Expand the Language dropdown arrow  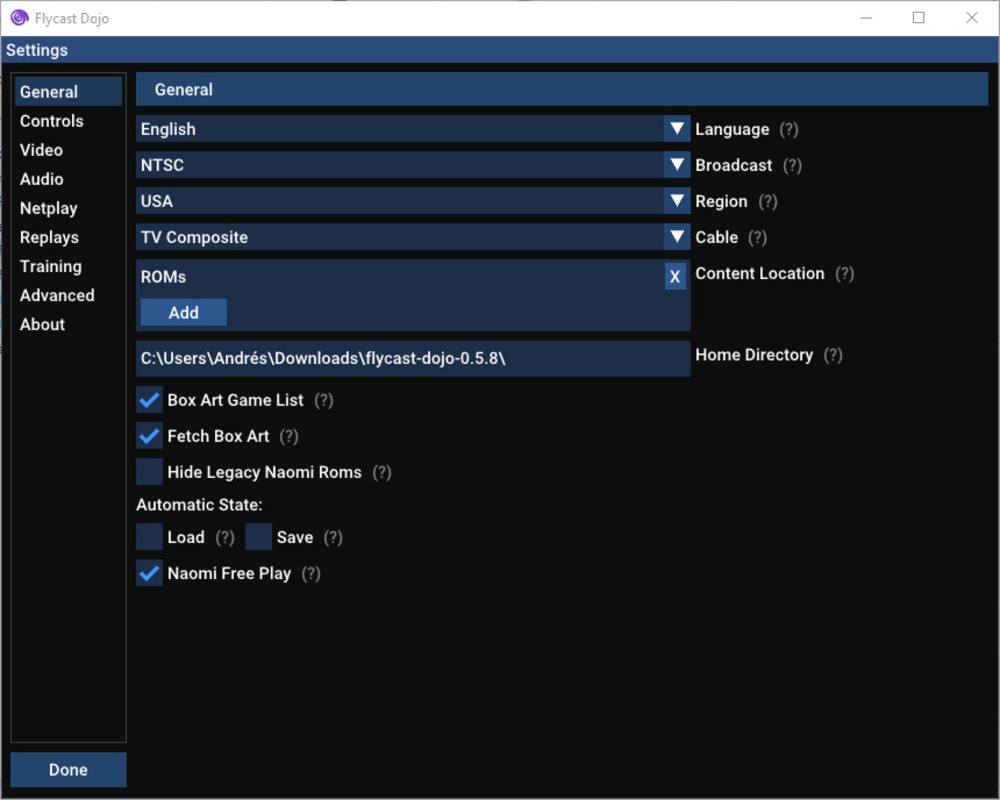pos(677,129)
